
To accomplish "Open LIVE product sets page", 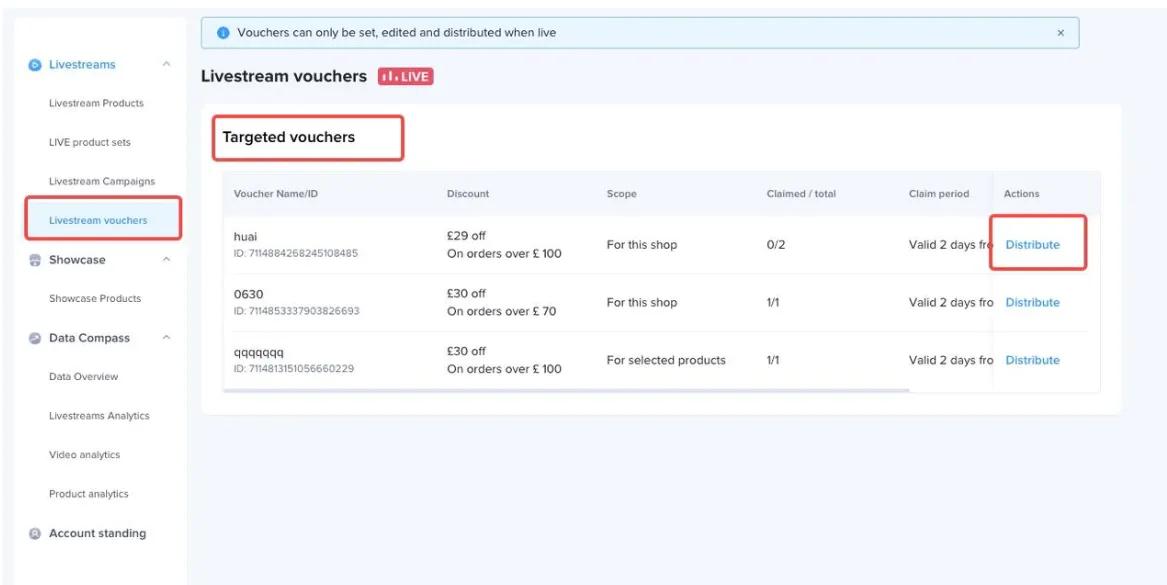I will (x=89, y=142).
